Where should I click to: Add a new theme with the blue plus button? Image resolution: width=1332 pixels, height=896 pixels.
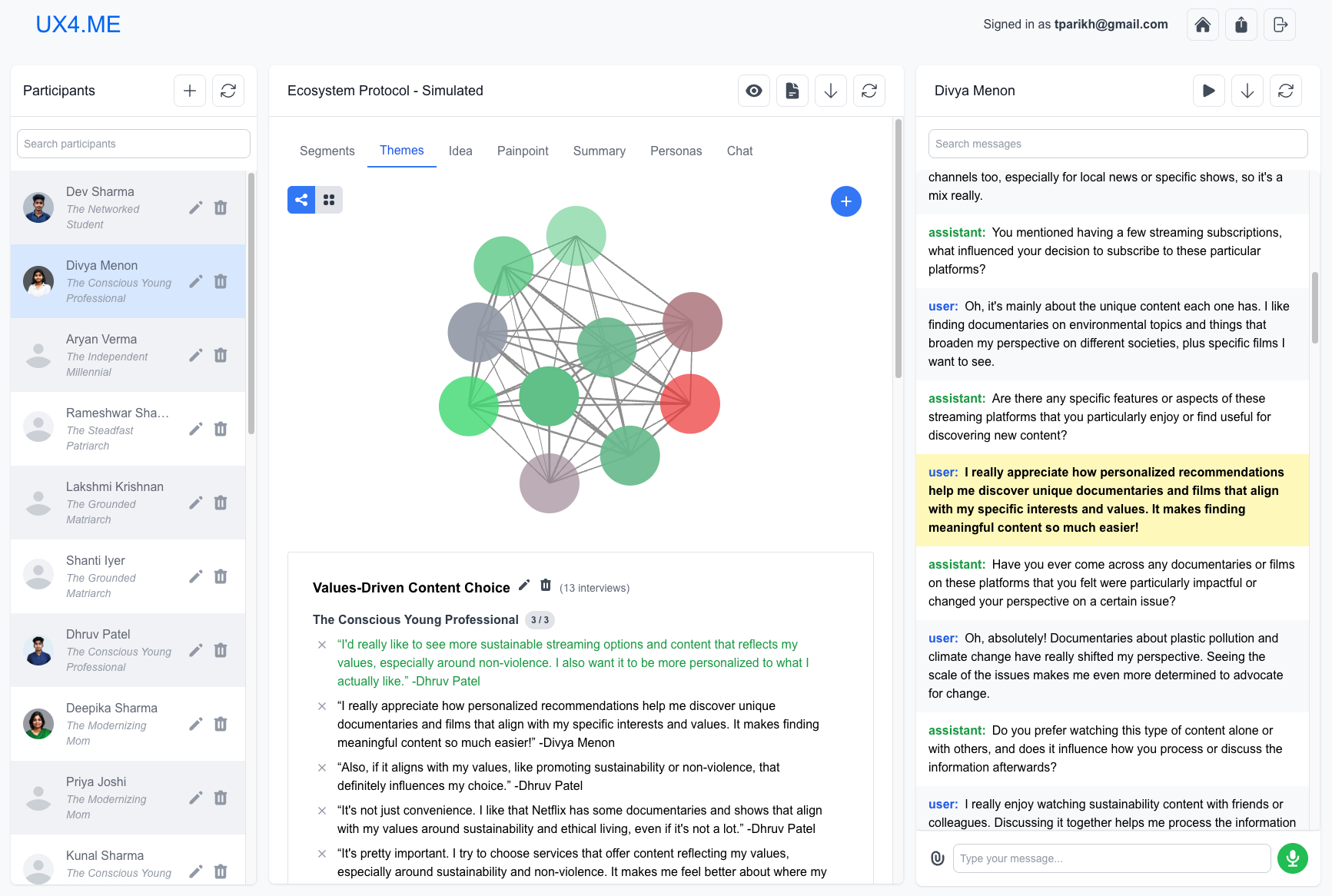click(846, 201)
